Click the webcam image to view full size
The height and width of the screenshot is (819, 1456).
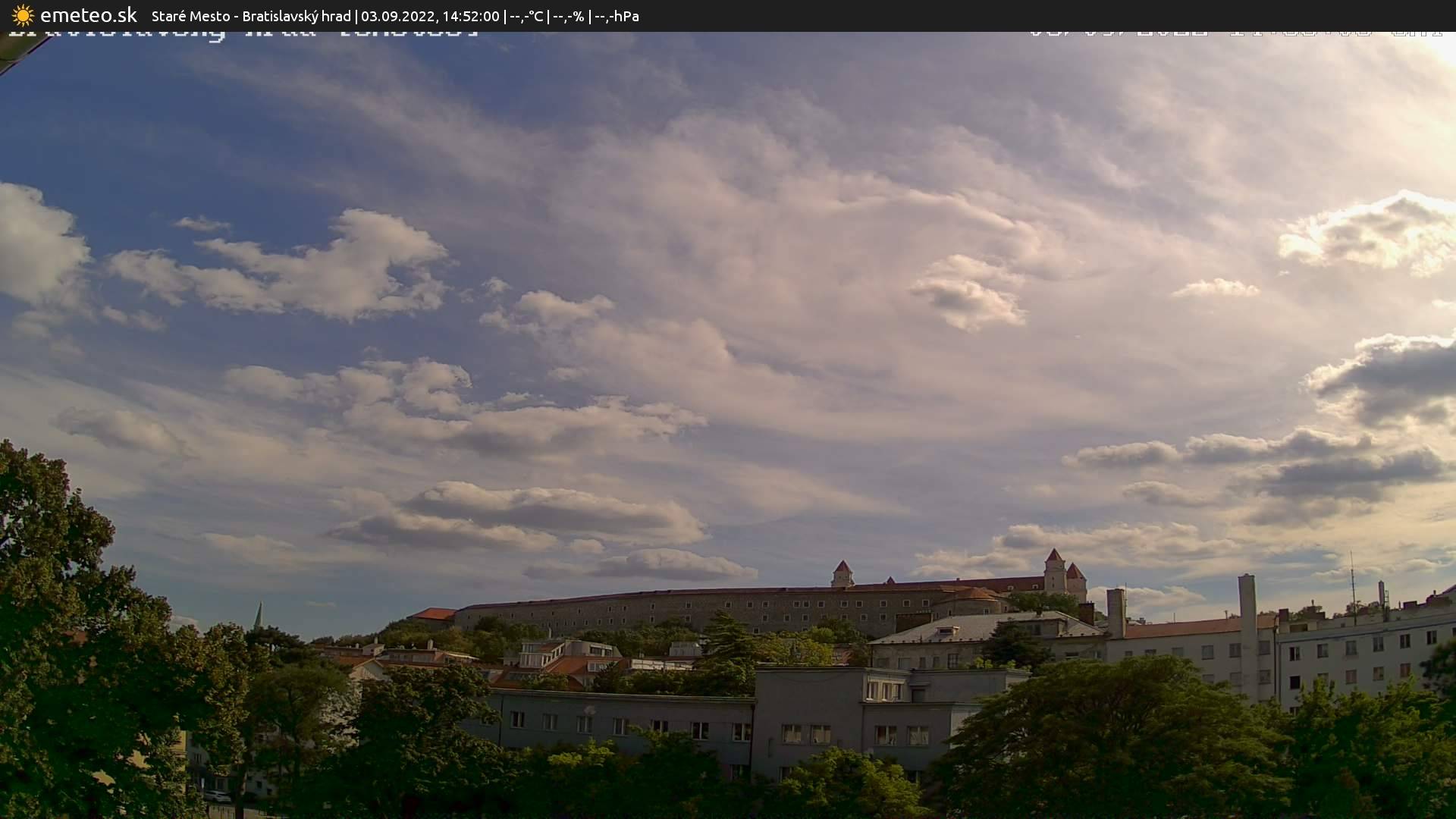pos(728,425)
